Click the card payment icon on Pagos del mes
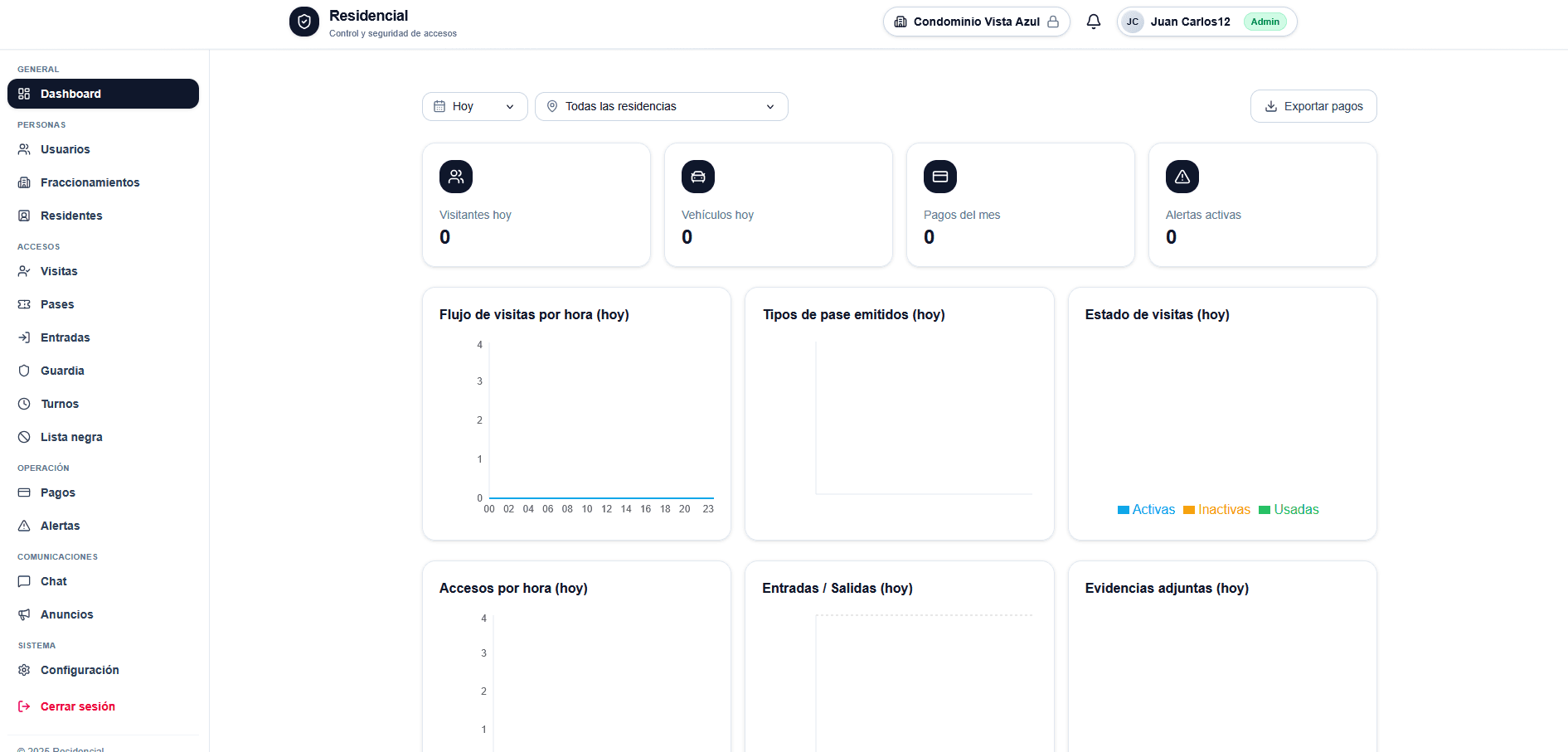 939,177
